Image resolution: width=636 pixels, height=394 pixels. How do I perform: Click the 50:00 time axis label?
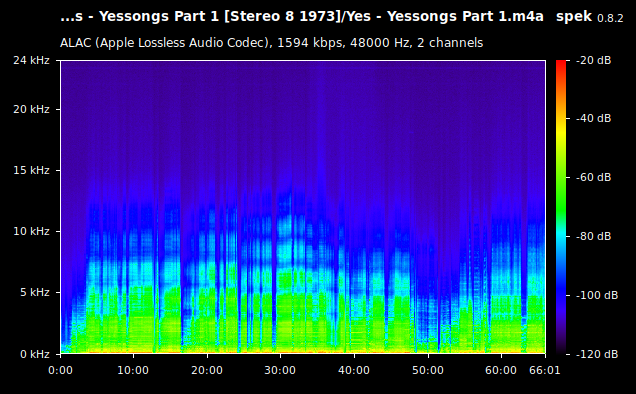tap(428, 370)
